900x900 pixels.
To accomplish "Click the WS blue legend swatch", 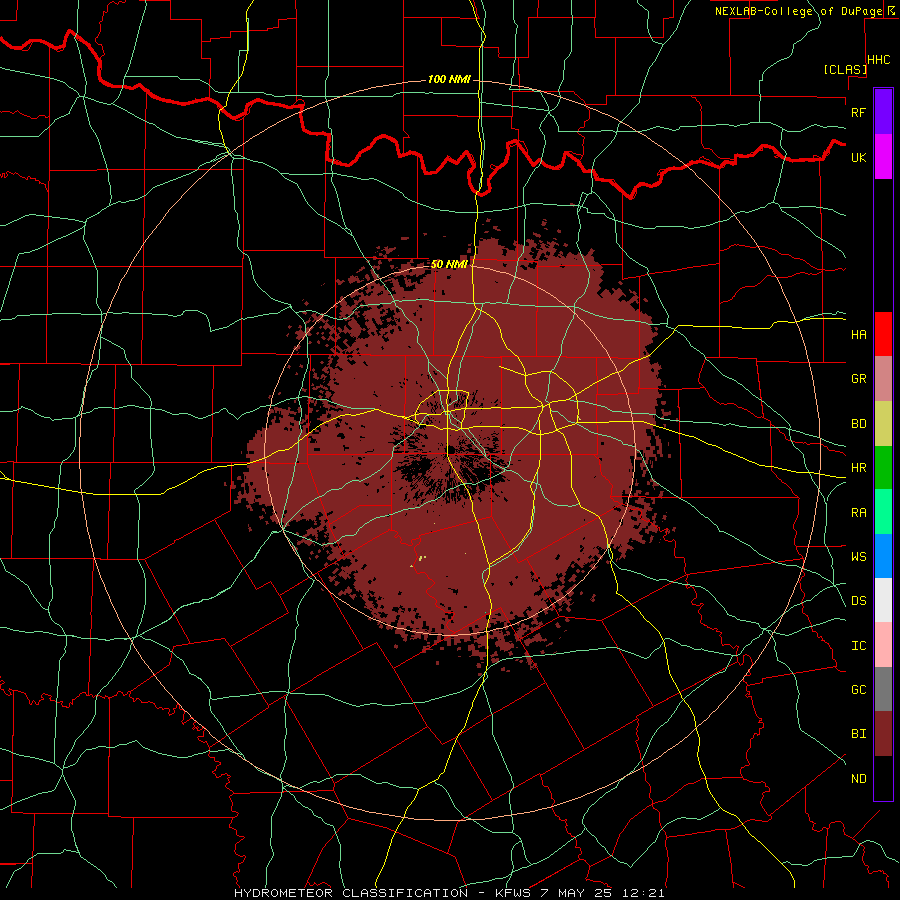I will 883,556.
